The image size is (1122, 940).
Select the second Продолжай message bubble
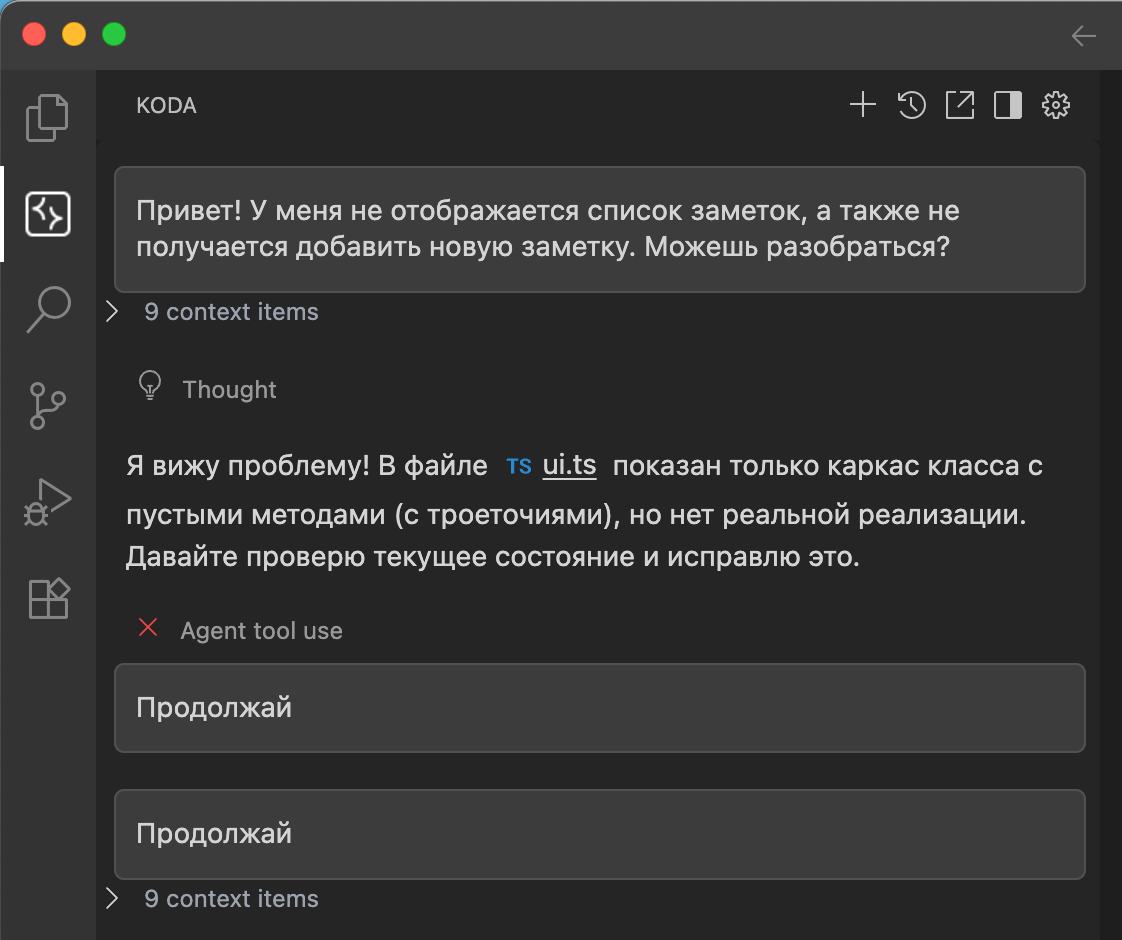tap(600, 834)
